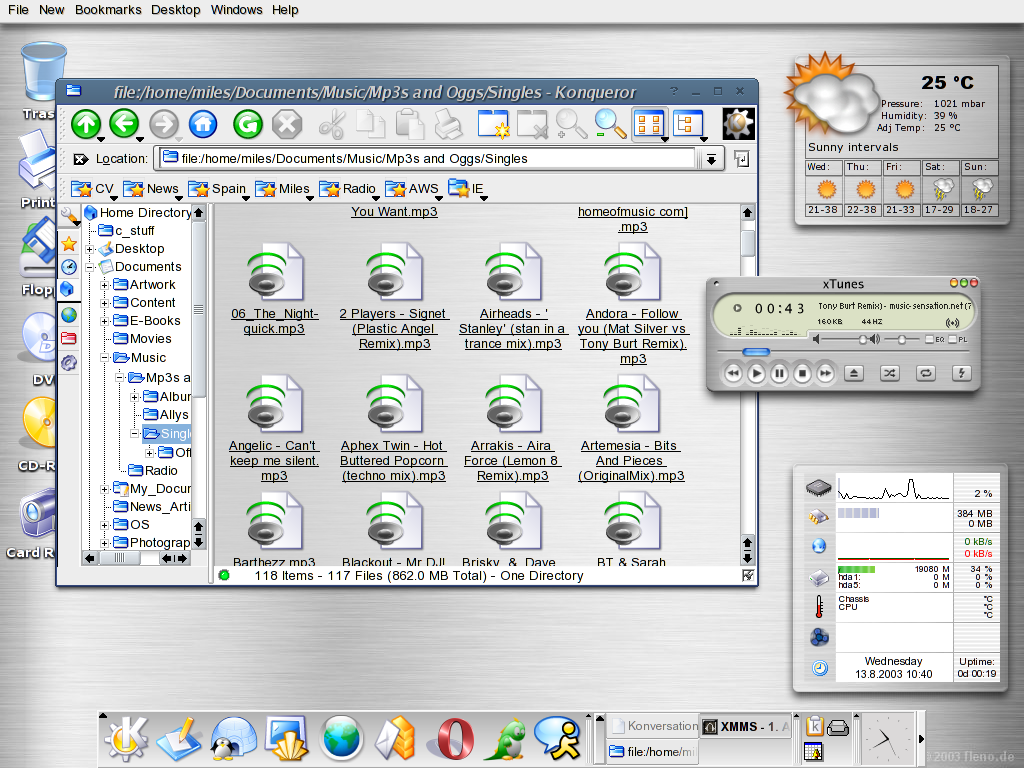1024x768 pixels.
Task: Toggle the EQ checkbox in xTunes
Action: 930,339
